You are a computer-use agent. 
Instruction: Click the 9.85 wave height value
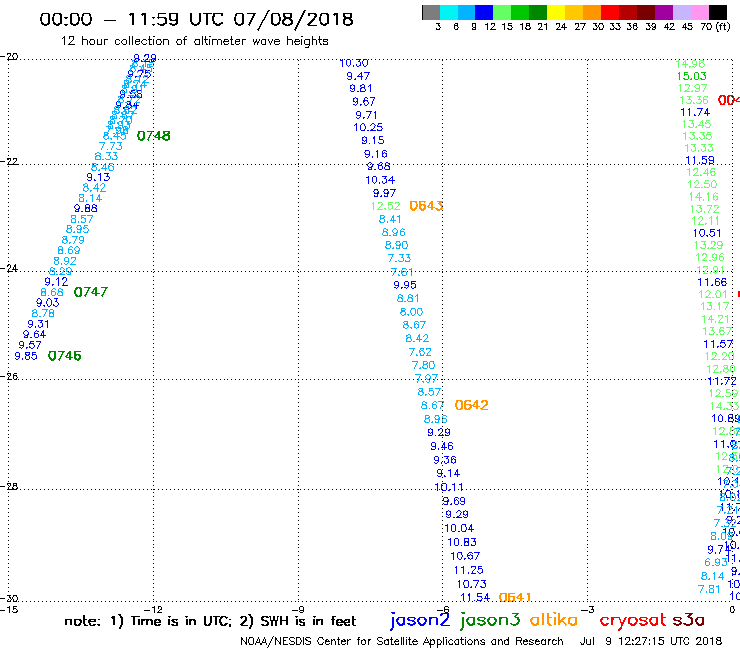tap(26, 356)
